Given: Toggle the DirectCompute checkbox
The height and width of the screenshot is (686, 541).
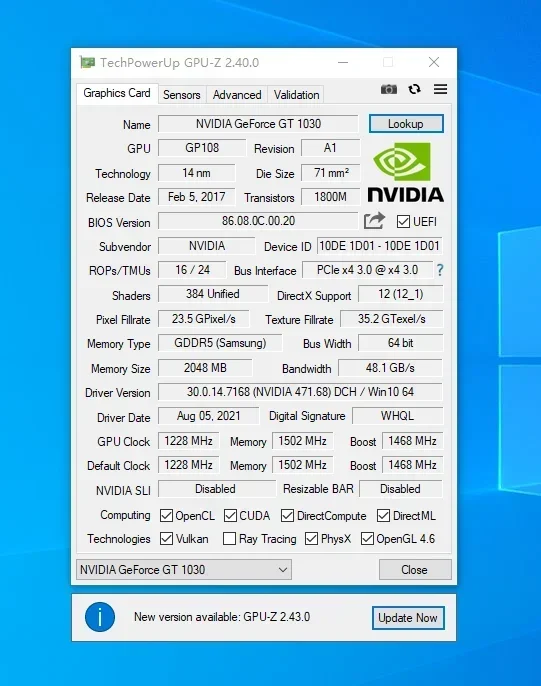Looking at the screenshot, I should 287,515.
